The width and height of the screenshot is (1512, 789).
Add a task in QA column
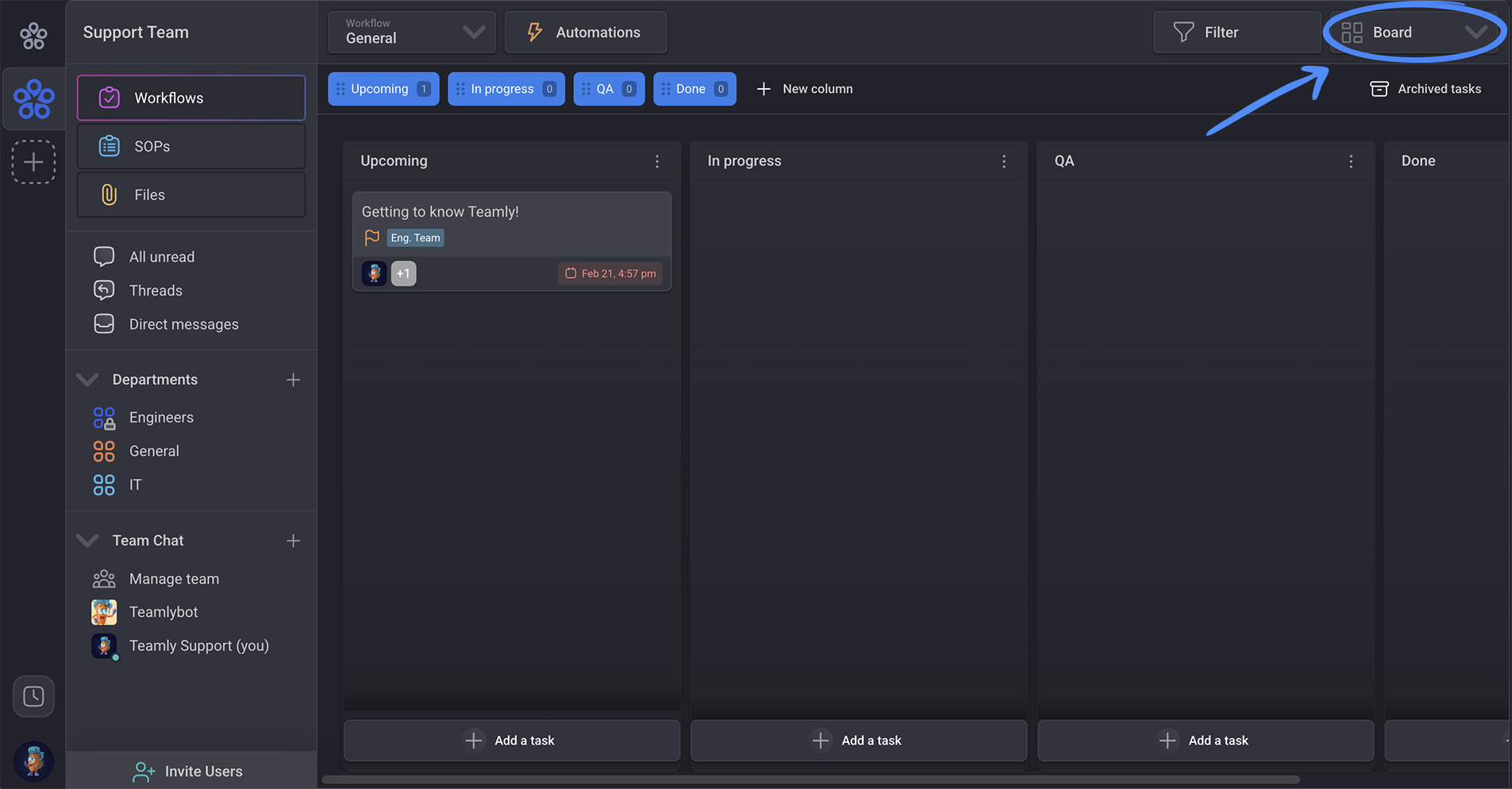tap(1206, 741)
